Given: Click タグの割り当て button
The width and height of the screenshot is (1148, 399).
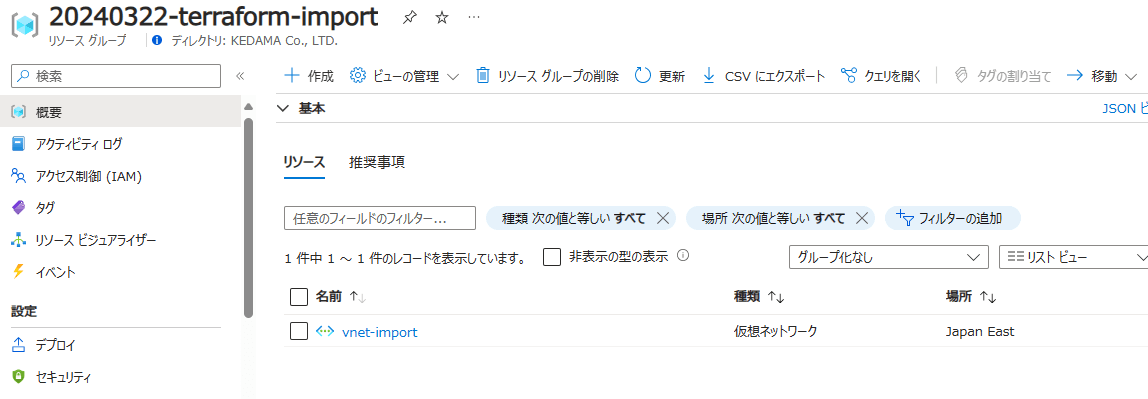Looking at the screenshot, I should 1002,76.
